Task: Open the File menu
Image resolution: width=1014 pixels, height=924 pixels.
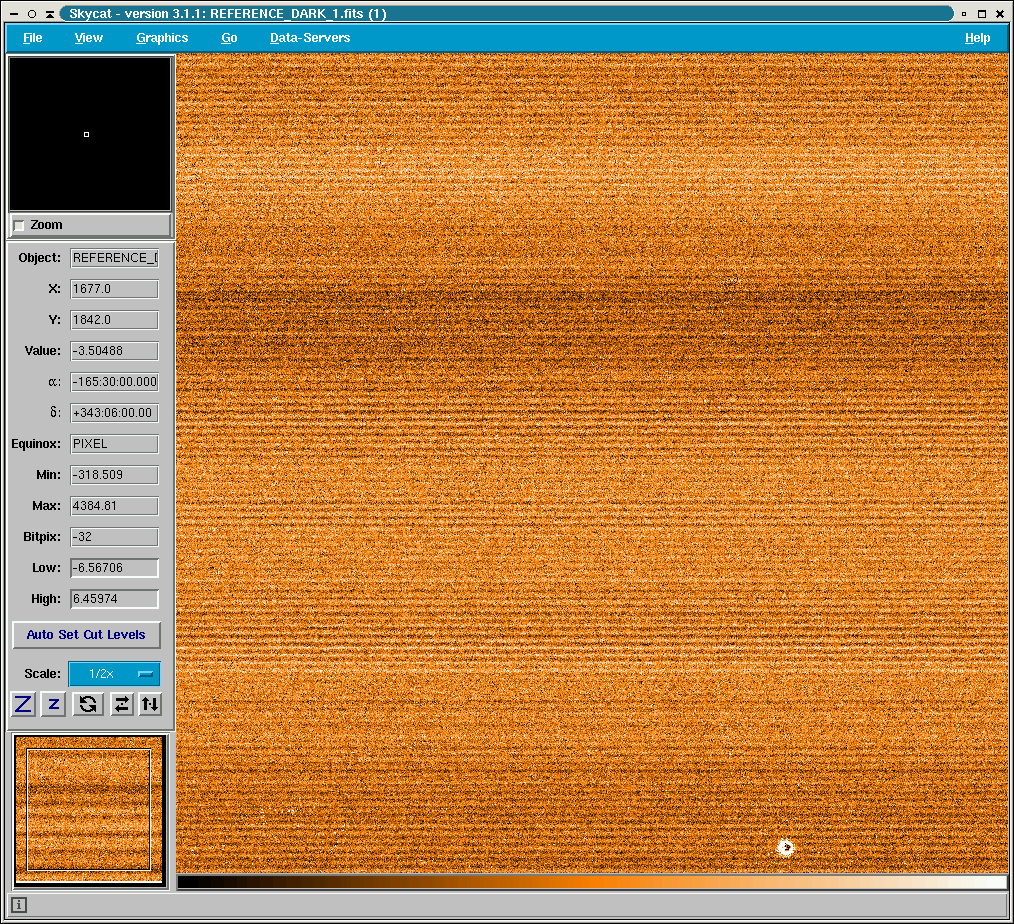Action: (x=33, y=38)
